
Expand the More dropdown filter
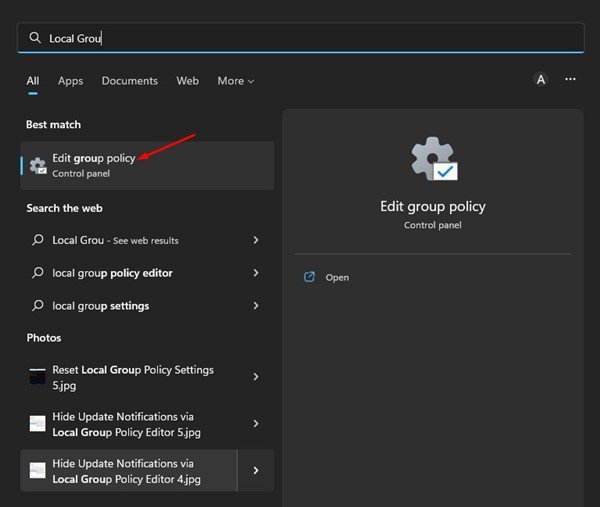coord(236,81)
